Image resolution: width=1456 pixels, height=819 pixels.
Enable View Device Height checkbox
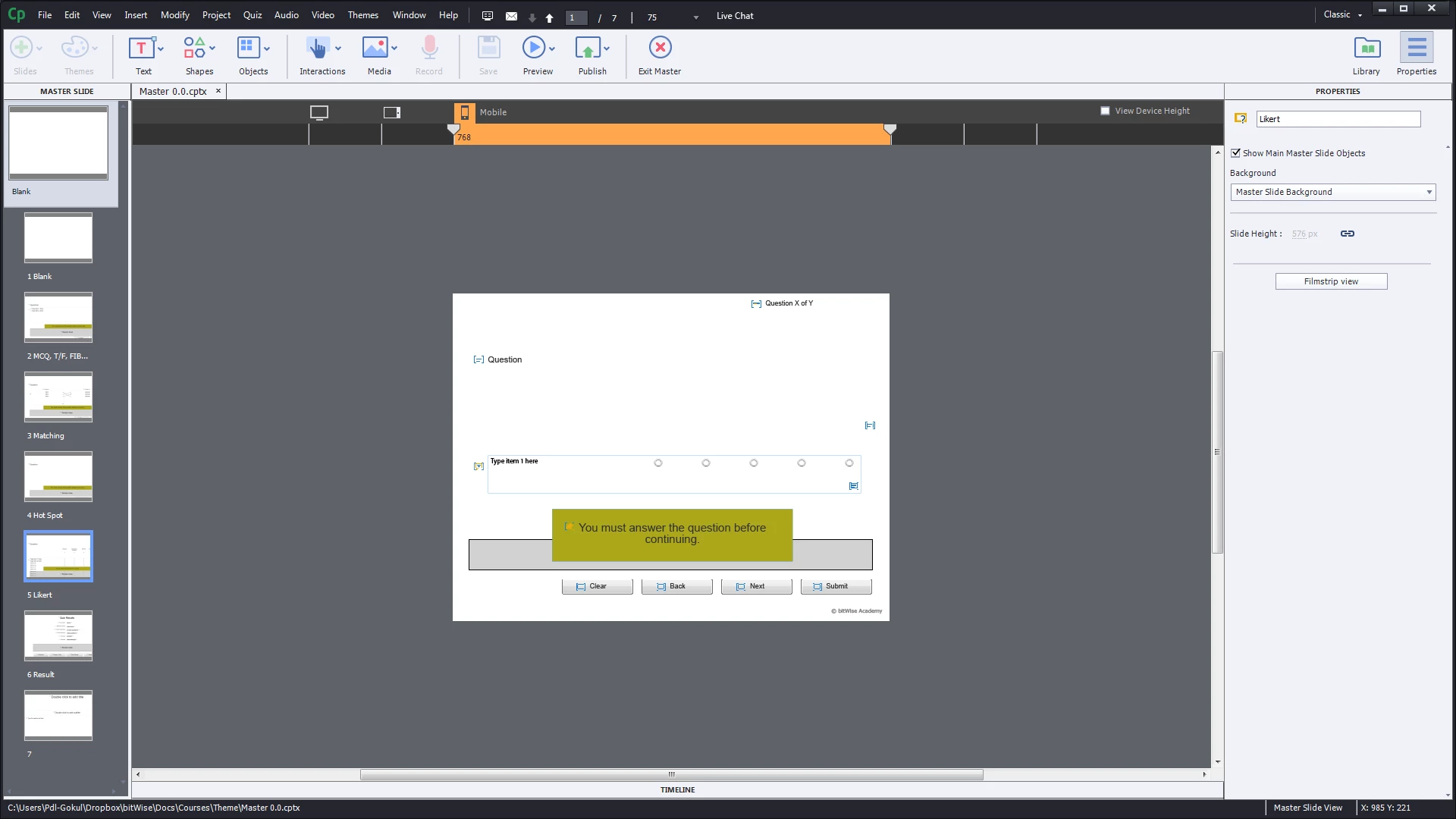tap(1105, 111)
